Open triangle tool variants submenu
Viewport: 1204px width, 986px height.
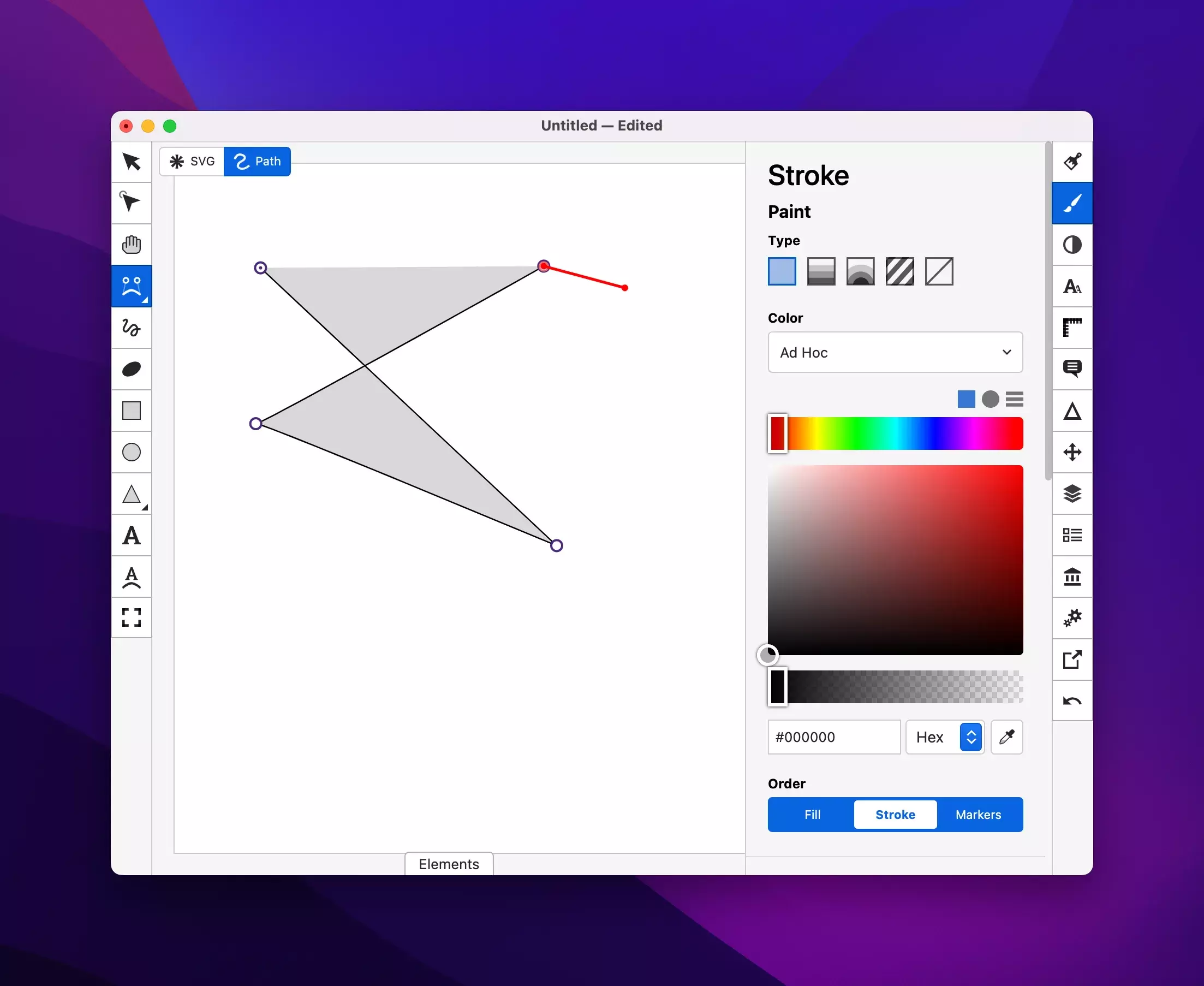click(x=145, y=508)
